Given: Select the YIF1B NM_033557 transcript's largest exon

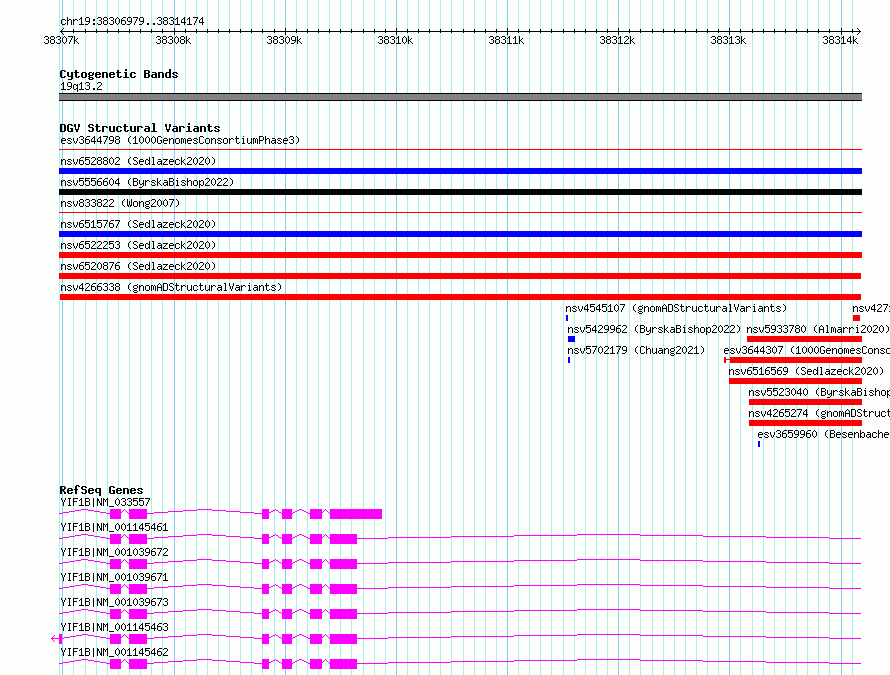Looking at the screenshot, I should pyautogui.click(x=356, y=514).
